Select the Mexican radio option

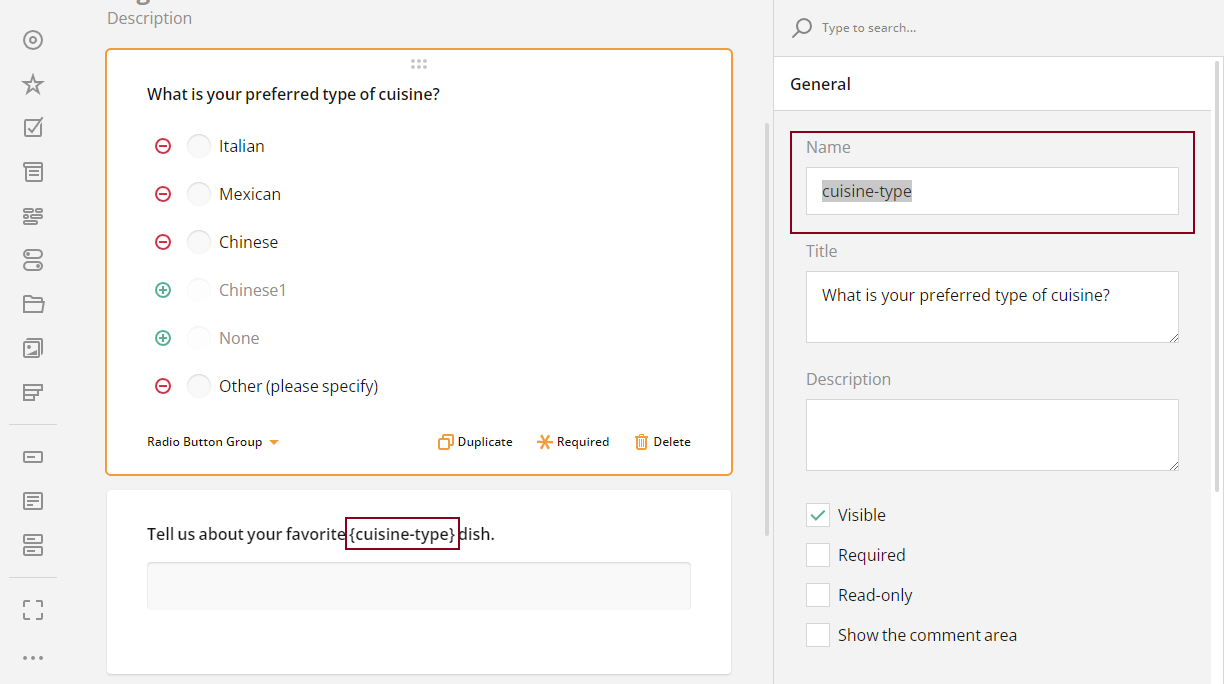(198, 193)
